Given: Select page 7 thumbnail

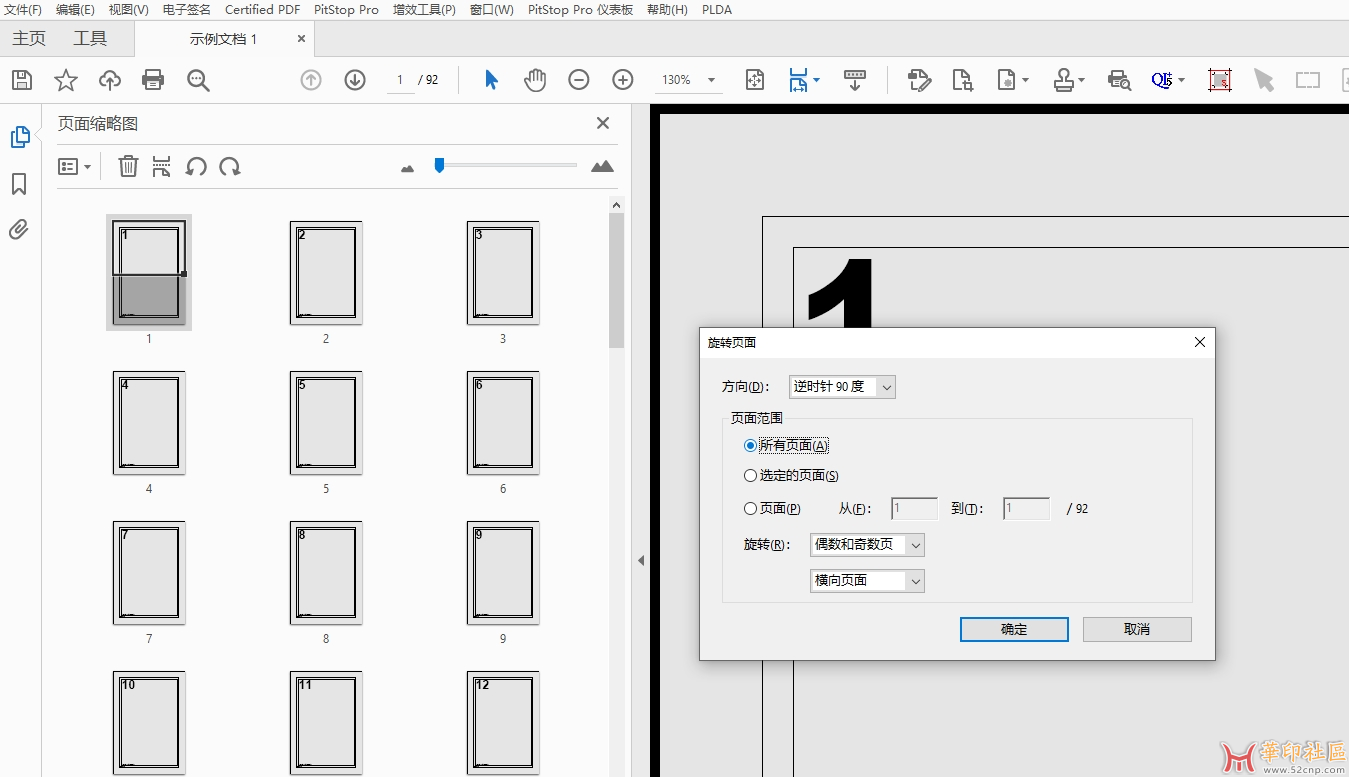Looking at the screenshot, I should (149, 574).
